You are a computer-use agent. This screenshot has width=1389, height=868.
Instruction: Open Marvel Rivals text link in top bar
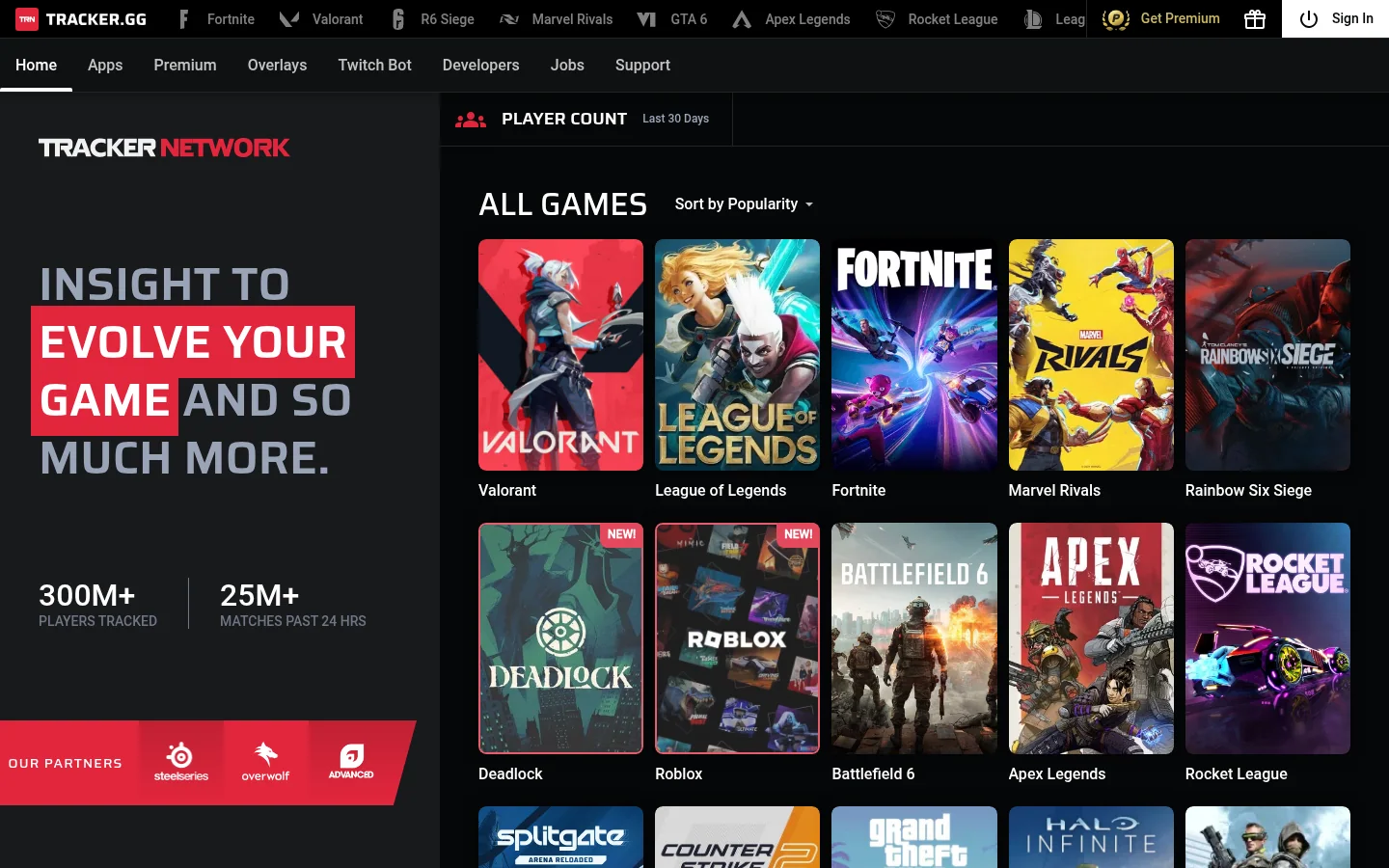572,19
